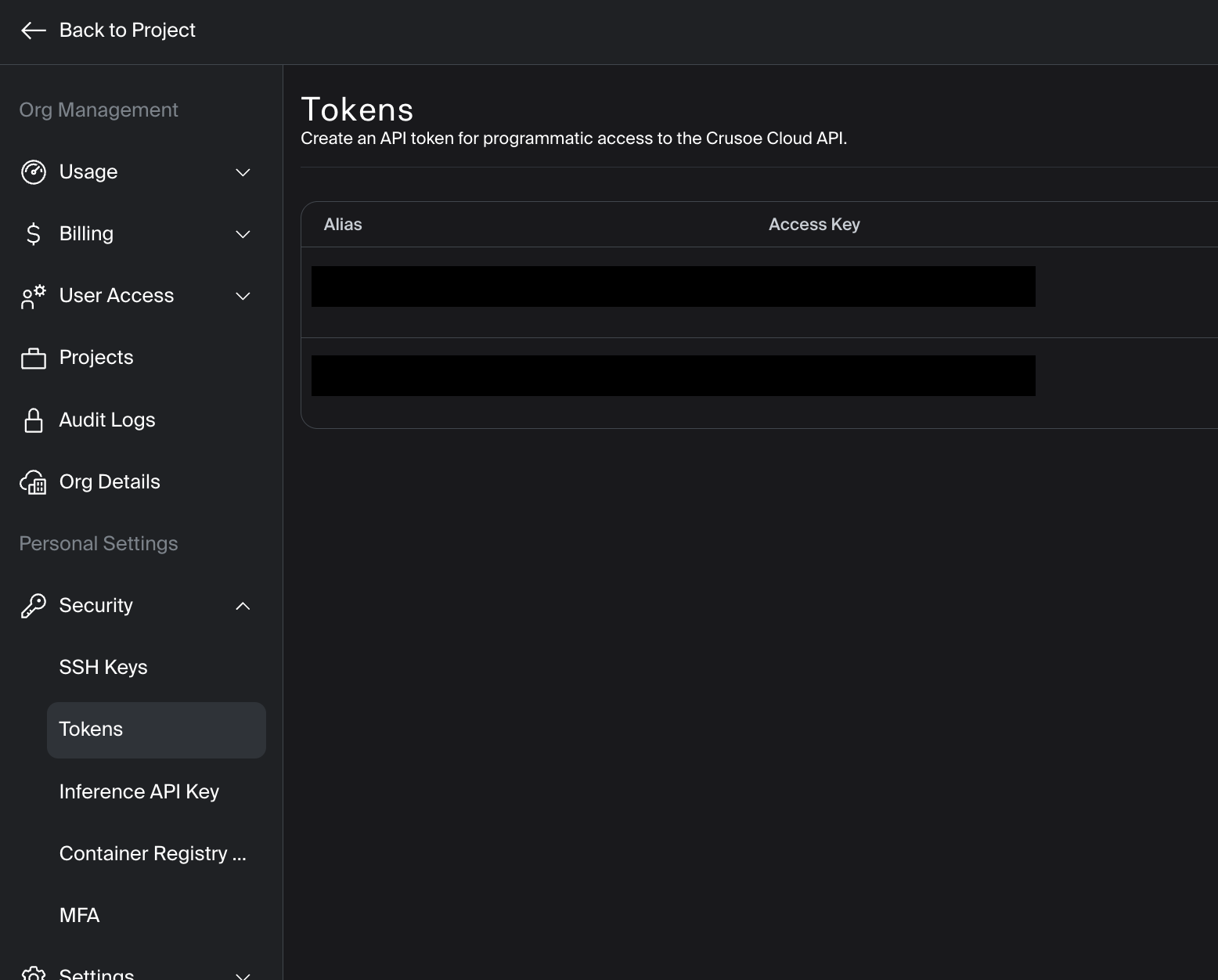Image resolution: width=1218 pixels, height=980 pixels.
Task: Click the Alias column header
Action: pyautogui.click(x=343, y=225)
